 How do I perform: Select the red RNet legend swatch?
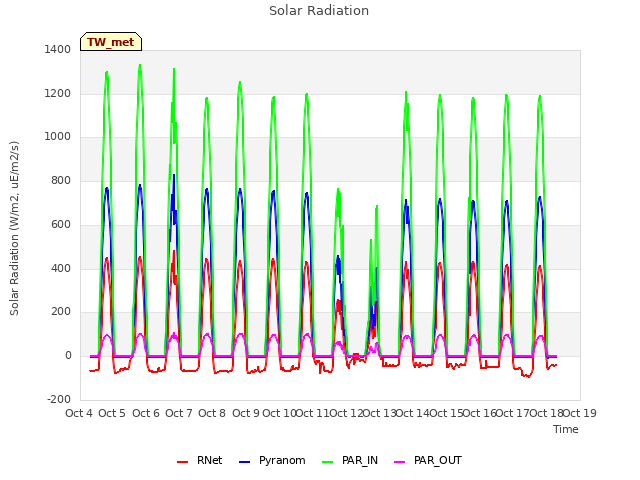pyautogui.click(x=182, y=462)
